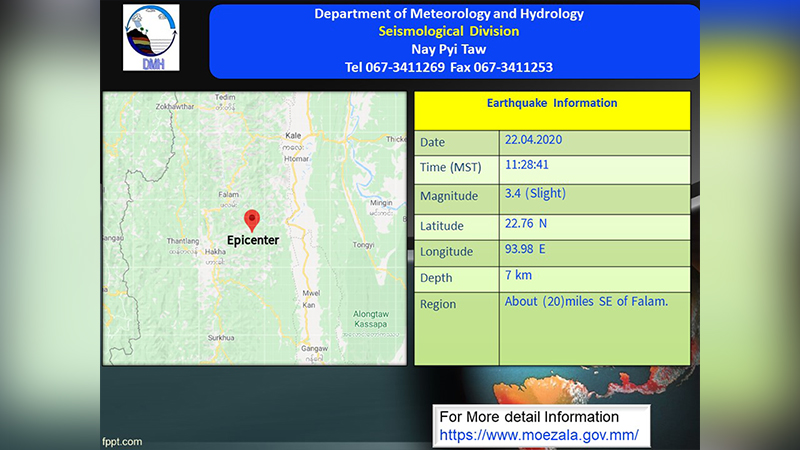Select the magnitude value '3.4 (Slight)'
800x450 pixels.
click(535, 193)
